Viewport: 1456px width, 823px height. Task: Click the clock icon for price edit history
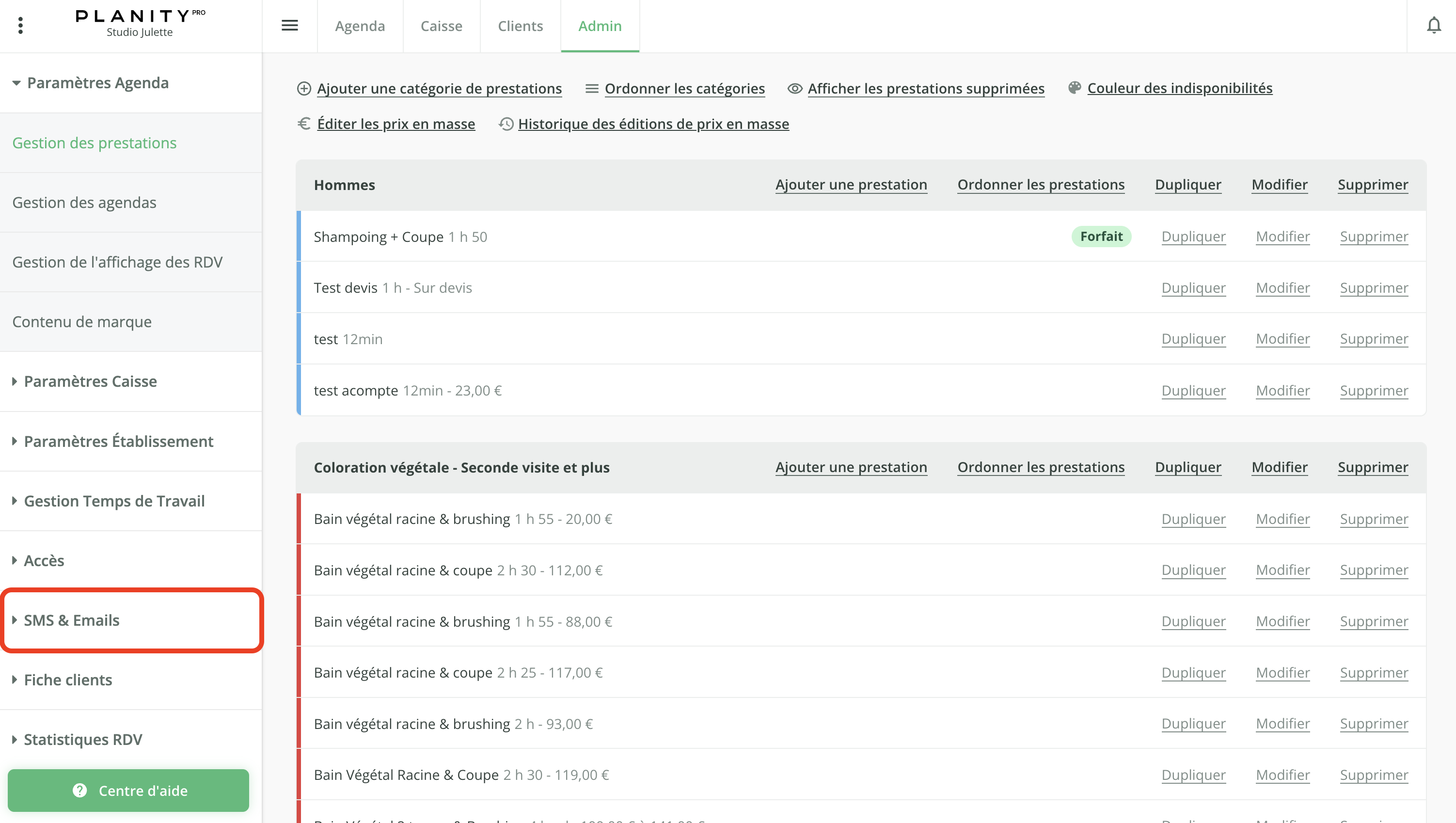coord(506,124)
